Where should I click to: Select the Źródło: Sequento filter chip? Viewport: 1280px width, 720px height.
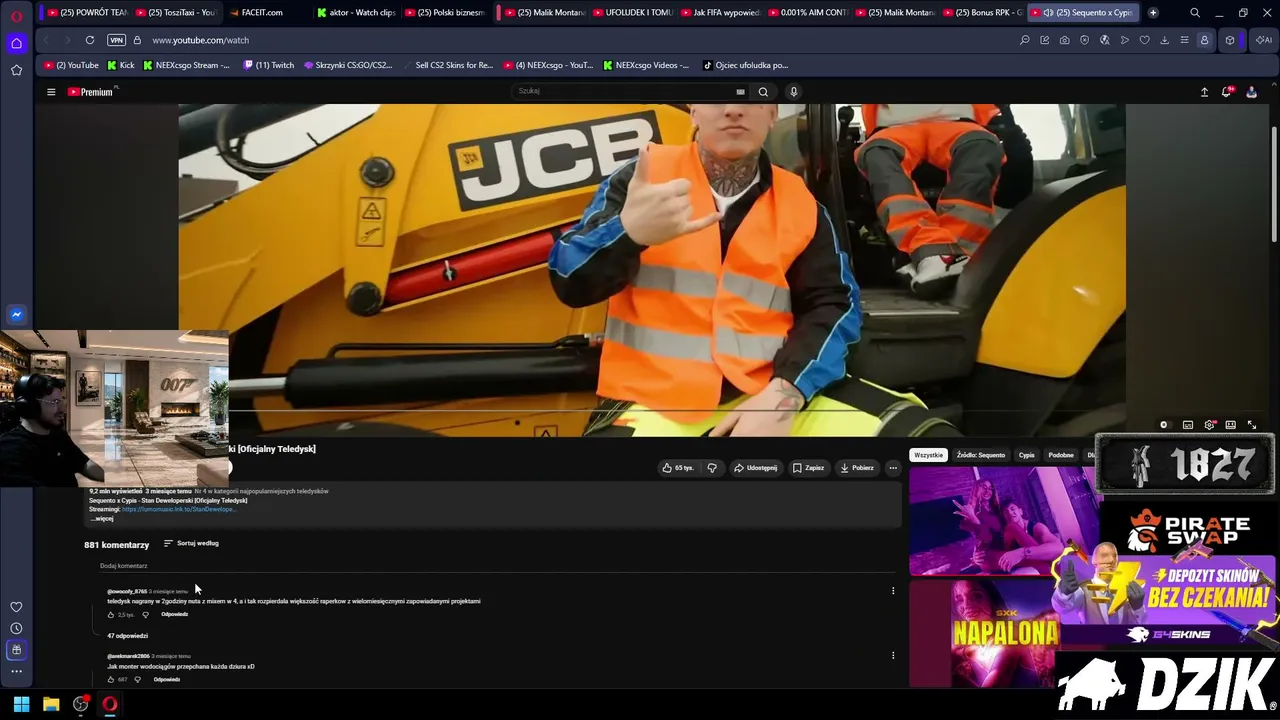click(x=981, y=455)
